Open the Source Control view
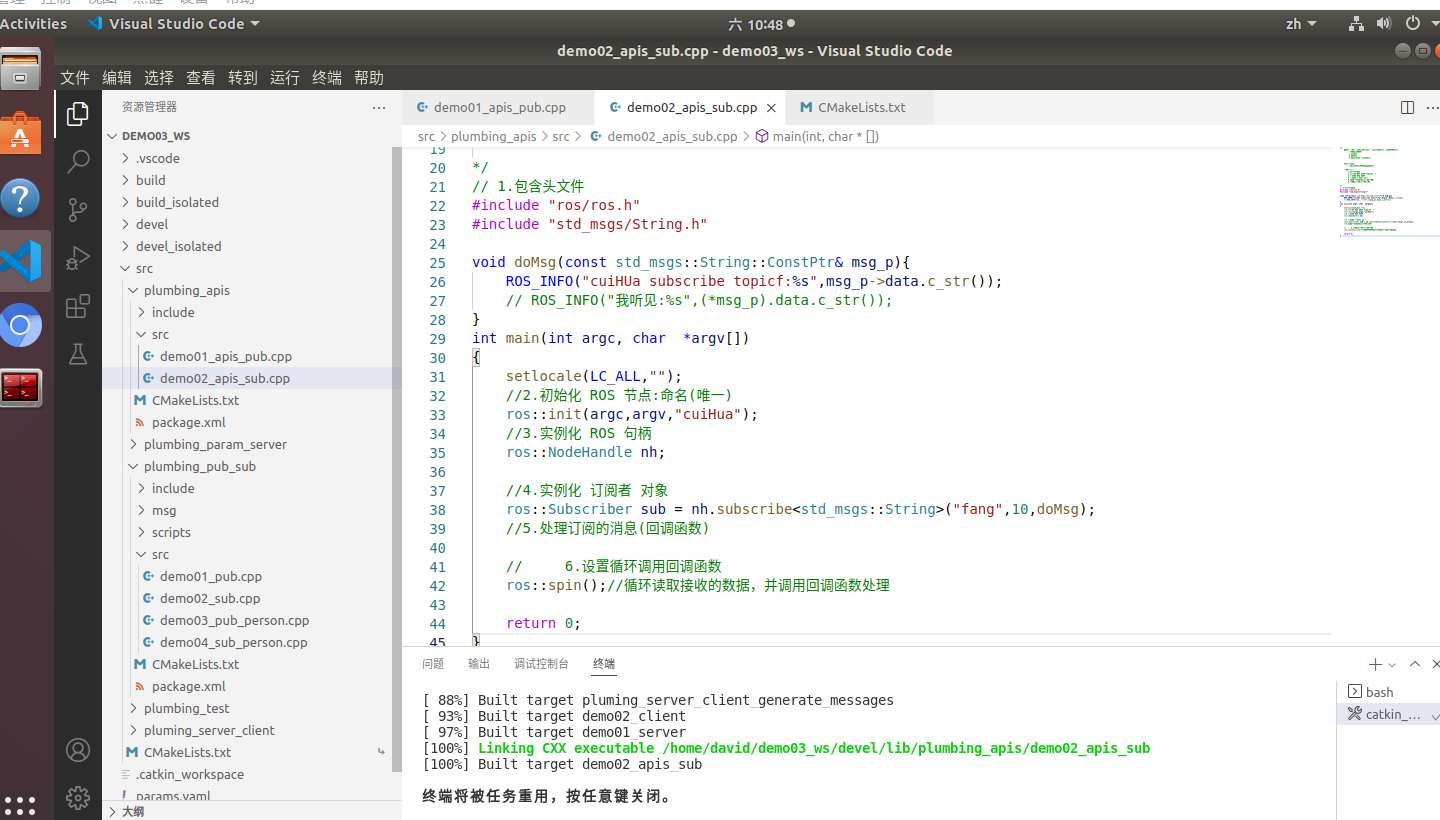Viewport: 1440px width, 820px height. [78, 209]
